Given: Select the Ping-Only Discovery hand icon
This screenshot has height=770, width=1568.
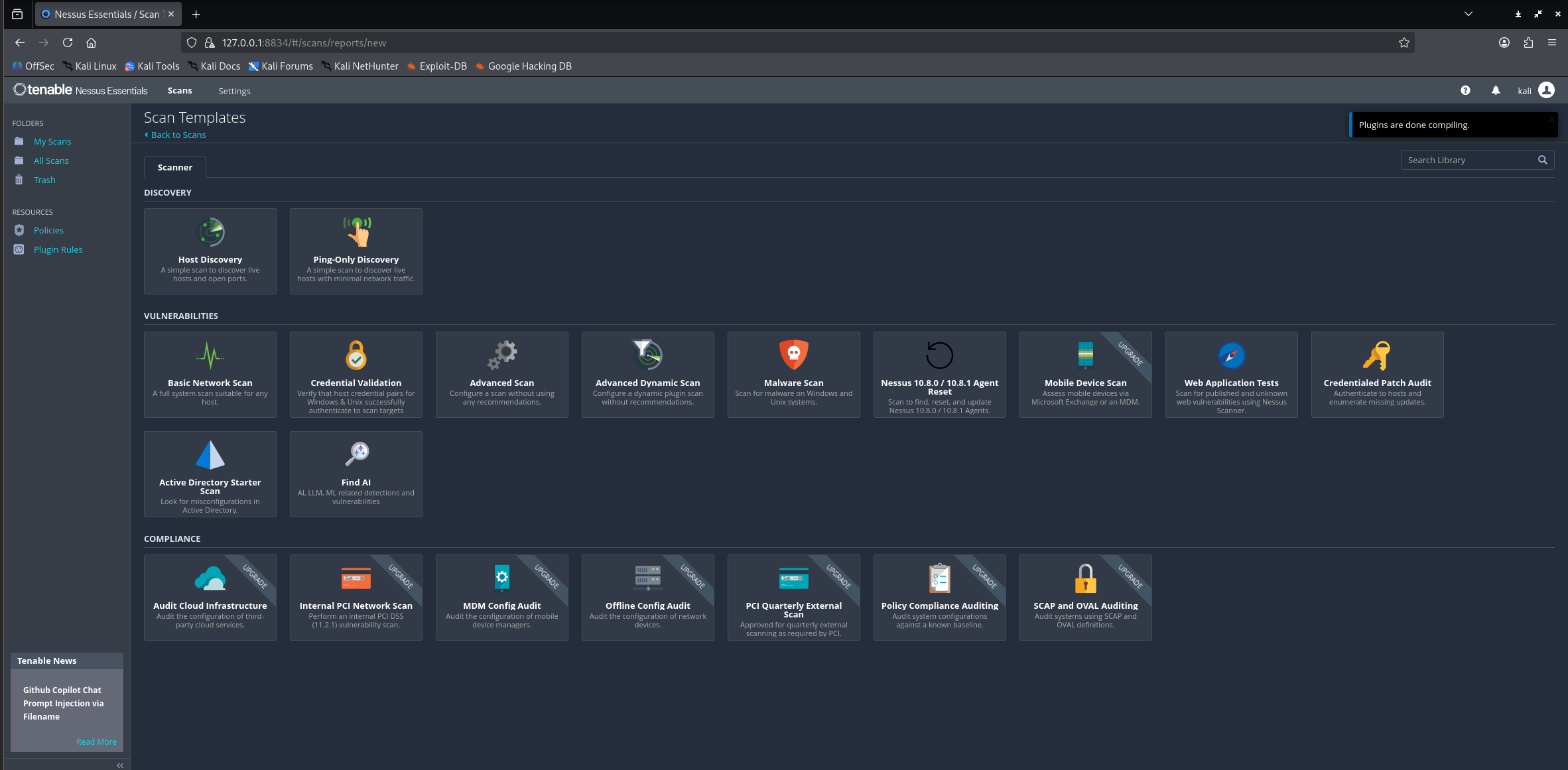Looking at the screenshot, I should 356,232.
